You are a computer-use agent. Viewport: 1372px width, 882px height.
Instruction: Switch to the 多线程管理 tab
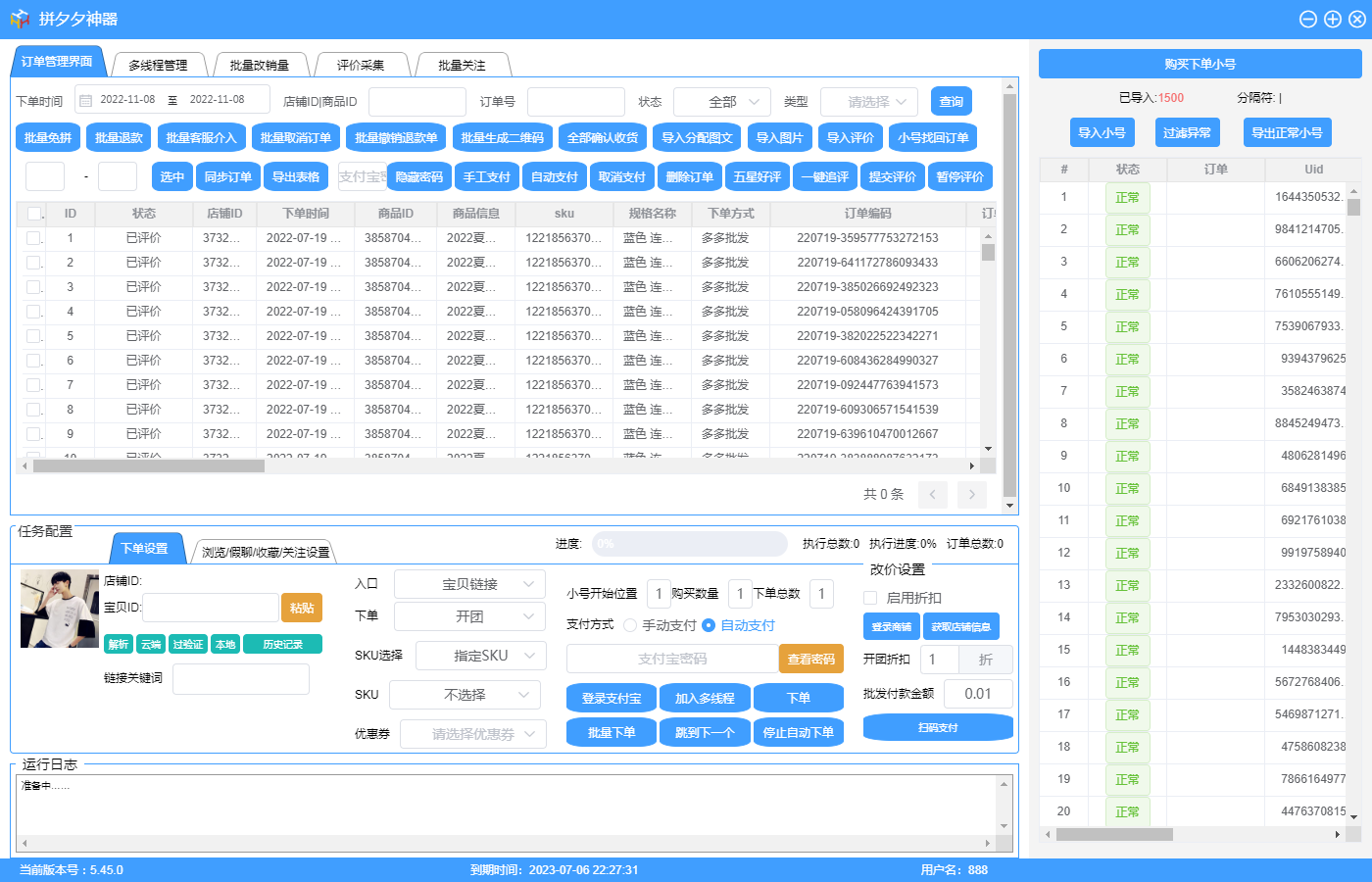(159, 65)
